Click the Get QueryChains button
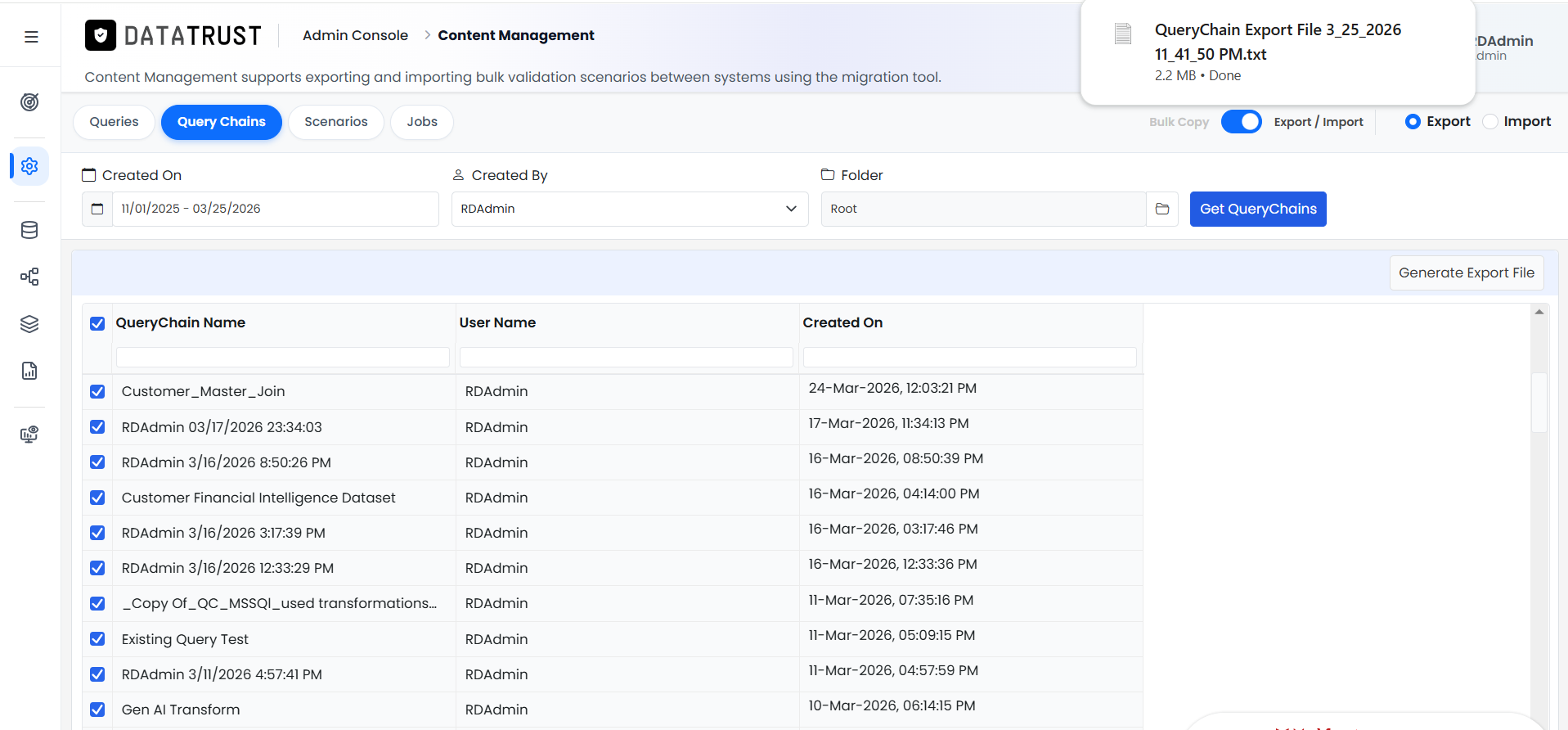This screenshot has height=730, width=1568. [x=1258, y=209]
